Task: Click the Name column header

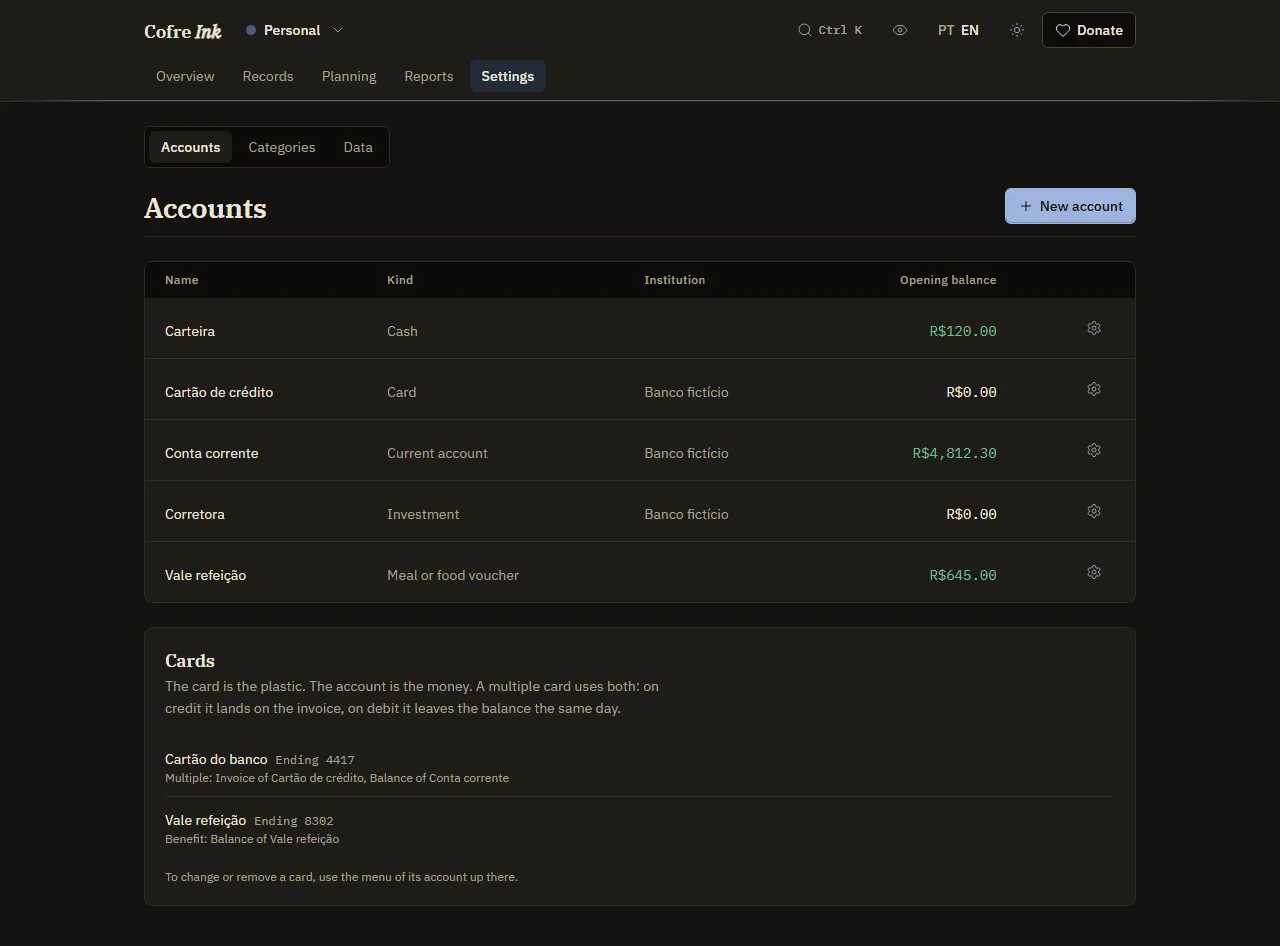Action: (182, 280)
